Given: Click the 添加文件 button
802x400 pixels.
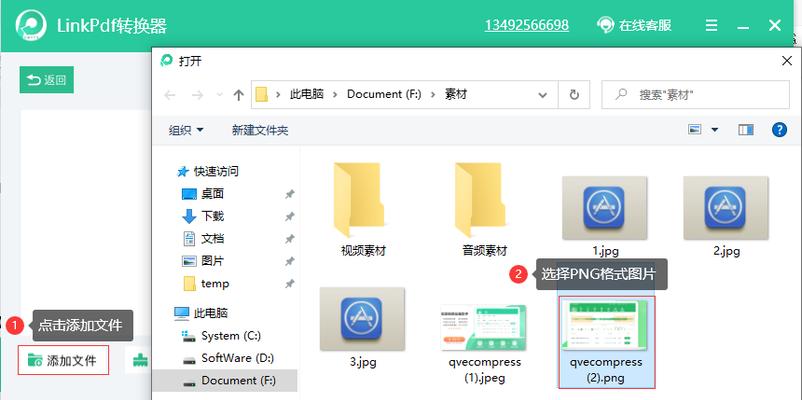Looking at the screenshot, I should tap(63, 360).
